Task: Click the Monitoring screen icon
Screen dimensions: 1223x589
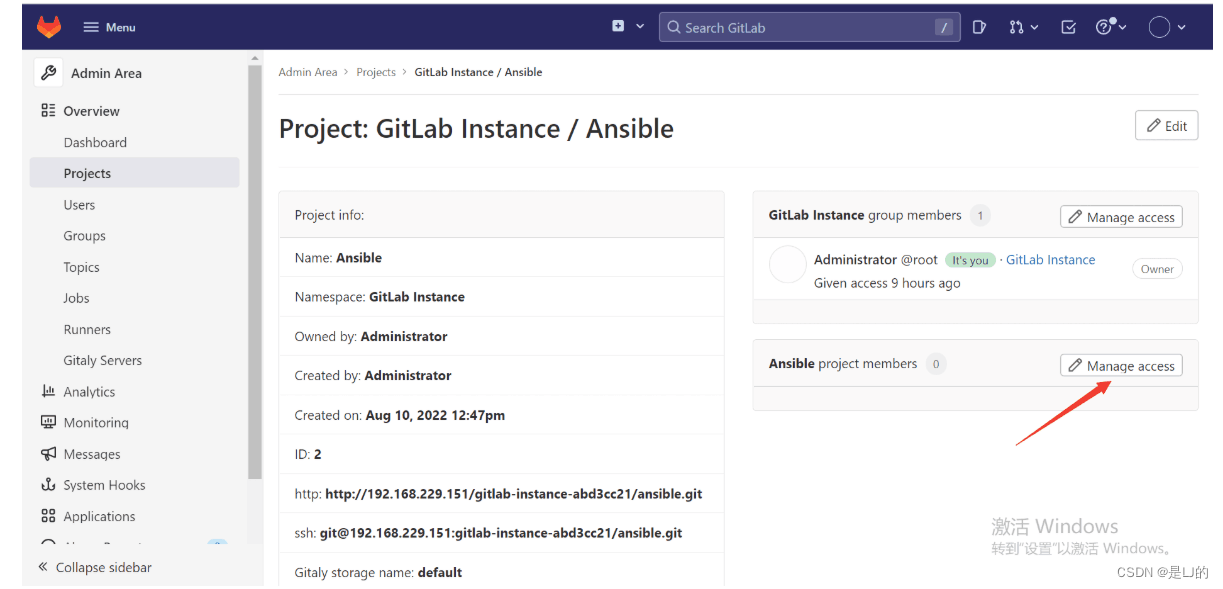Action: (x=48, y=422)
